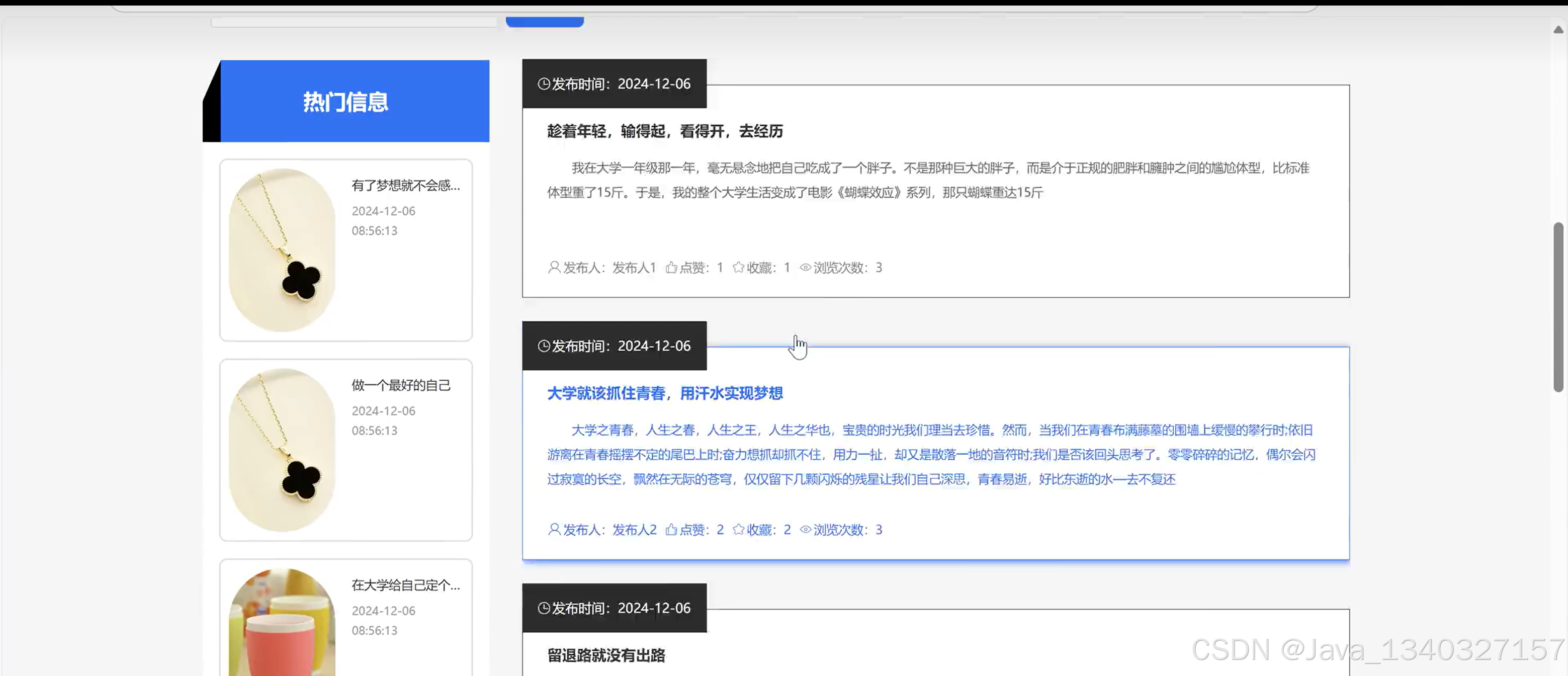The height and width of the screenshot is (676, 1568).
Task: Click the clock icon on the second post's date banner
Action: [x=544, y=346]
